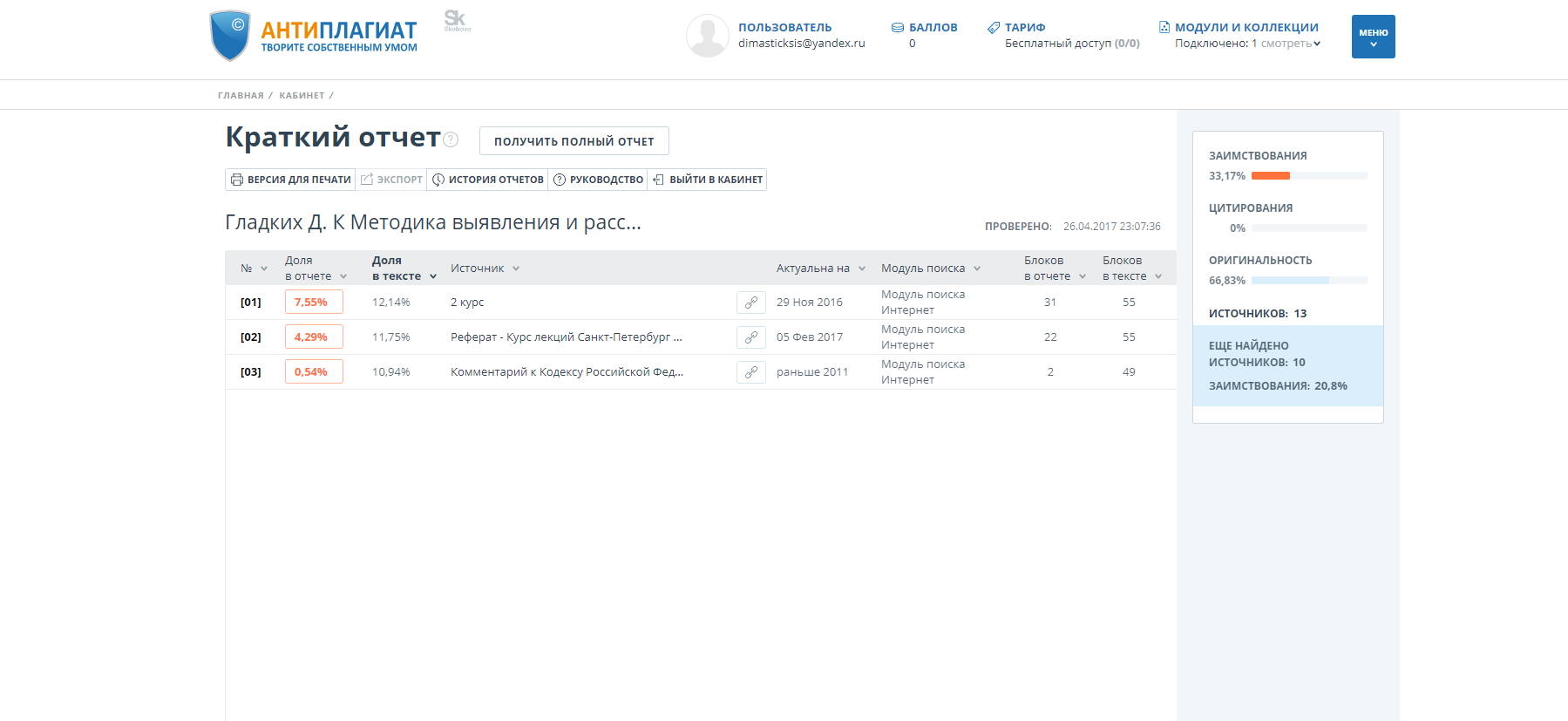
Task: Go to Кабинет breadcrumb
Action: tap(302, 96)
